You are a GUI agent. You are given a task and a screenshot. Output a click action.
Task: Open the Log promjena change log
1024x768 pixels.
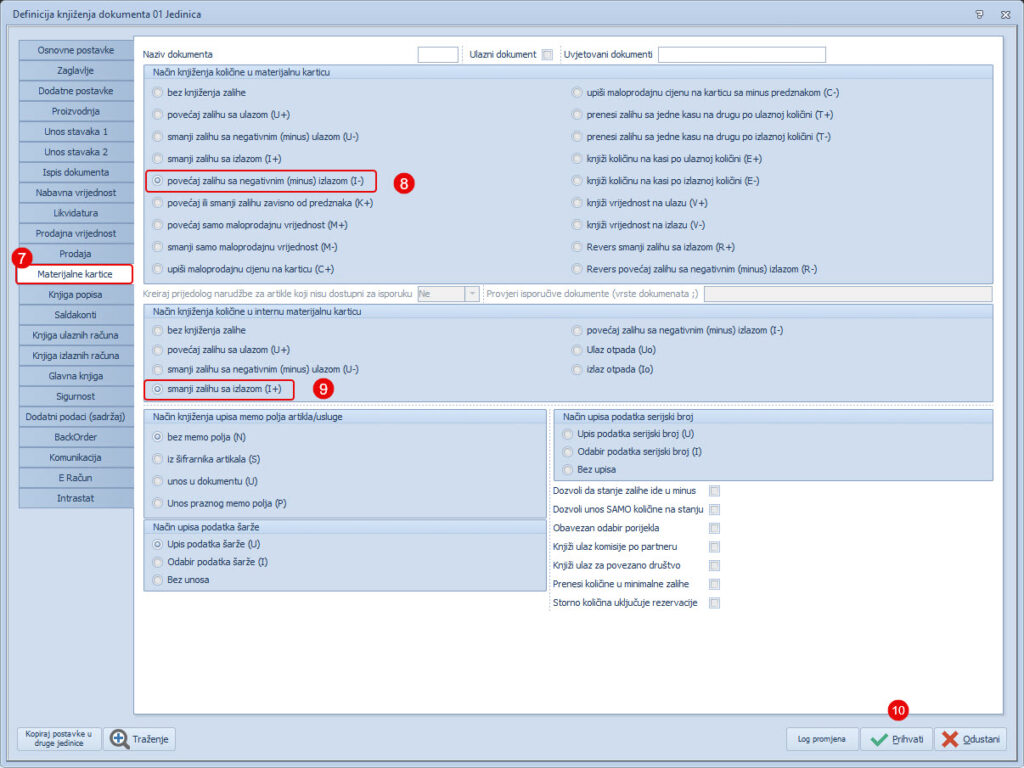(x=821, y=739)
